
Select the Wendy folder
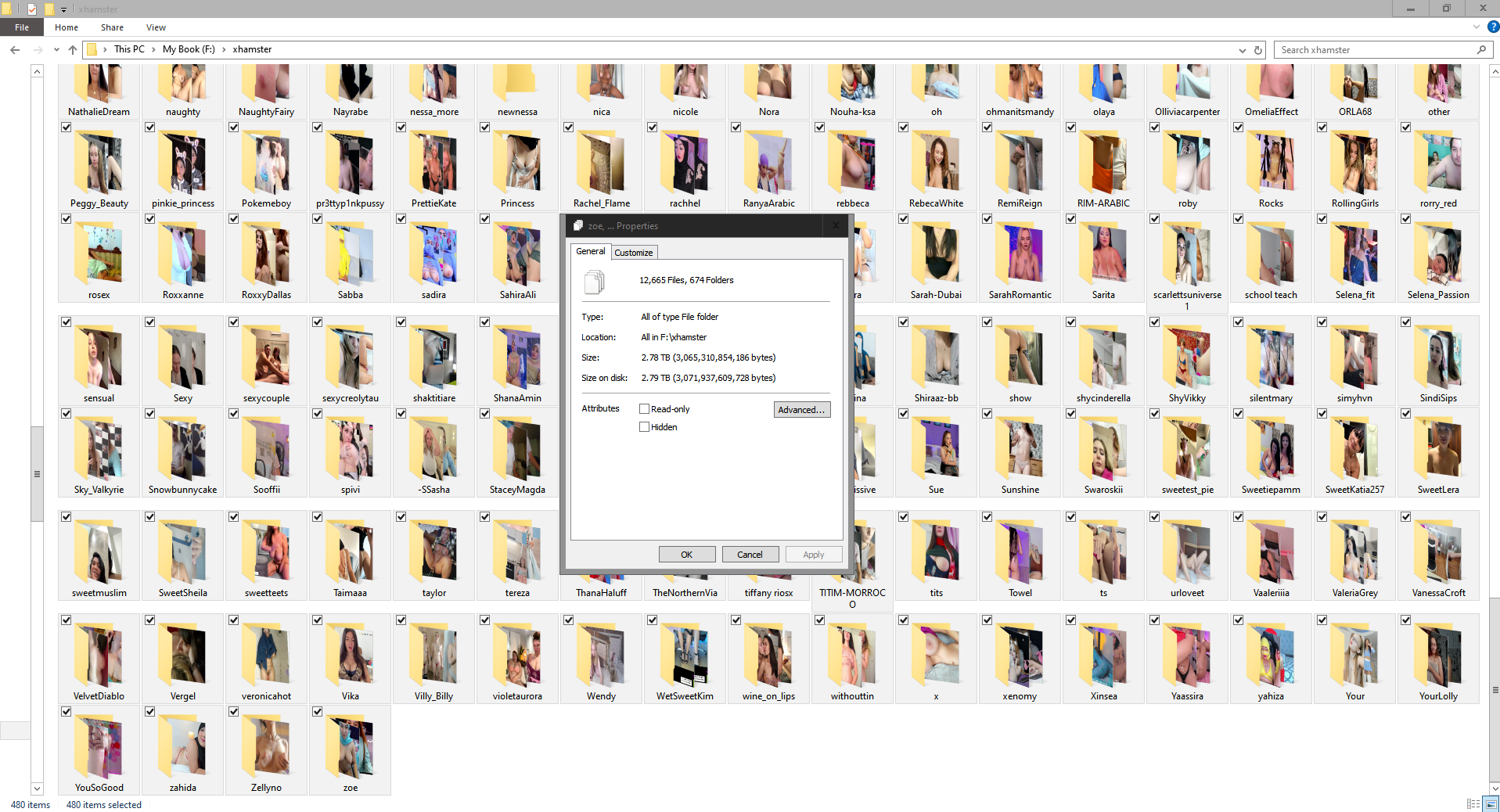(601, 659)
